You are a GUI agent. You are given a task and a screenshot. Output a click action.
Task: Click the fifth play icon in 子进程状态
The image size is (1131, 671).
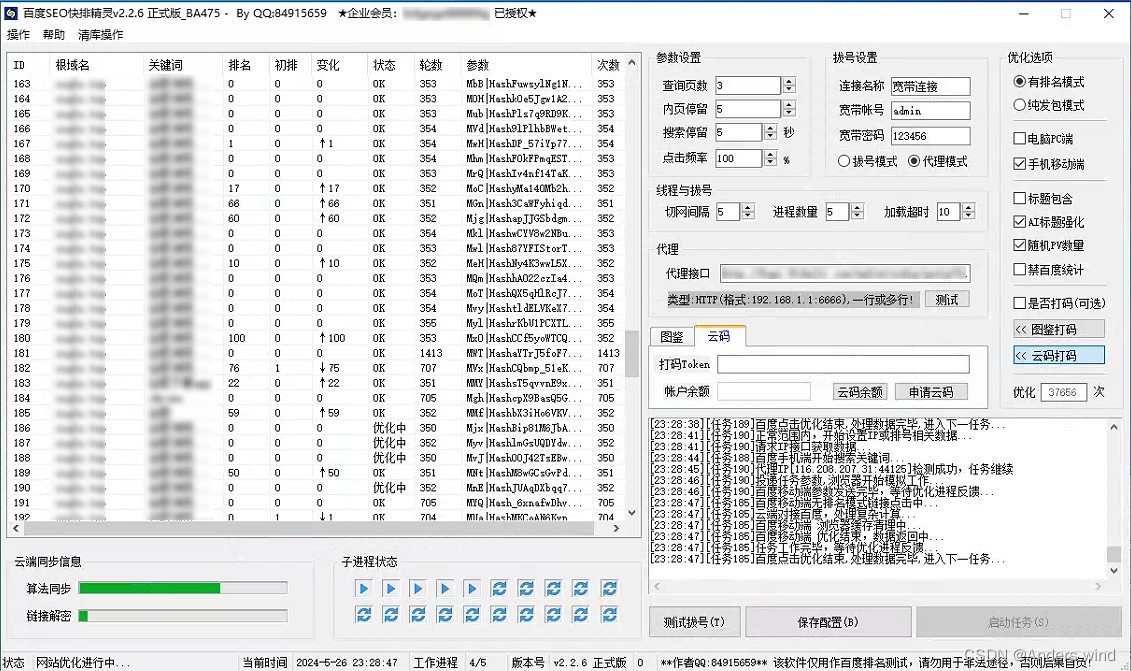tap(472, 589)
